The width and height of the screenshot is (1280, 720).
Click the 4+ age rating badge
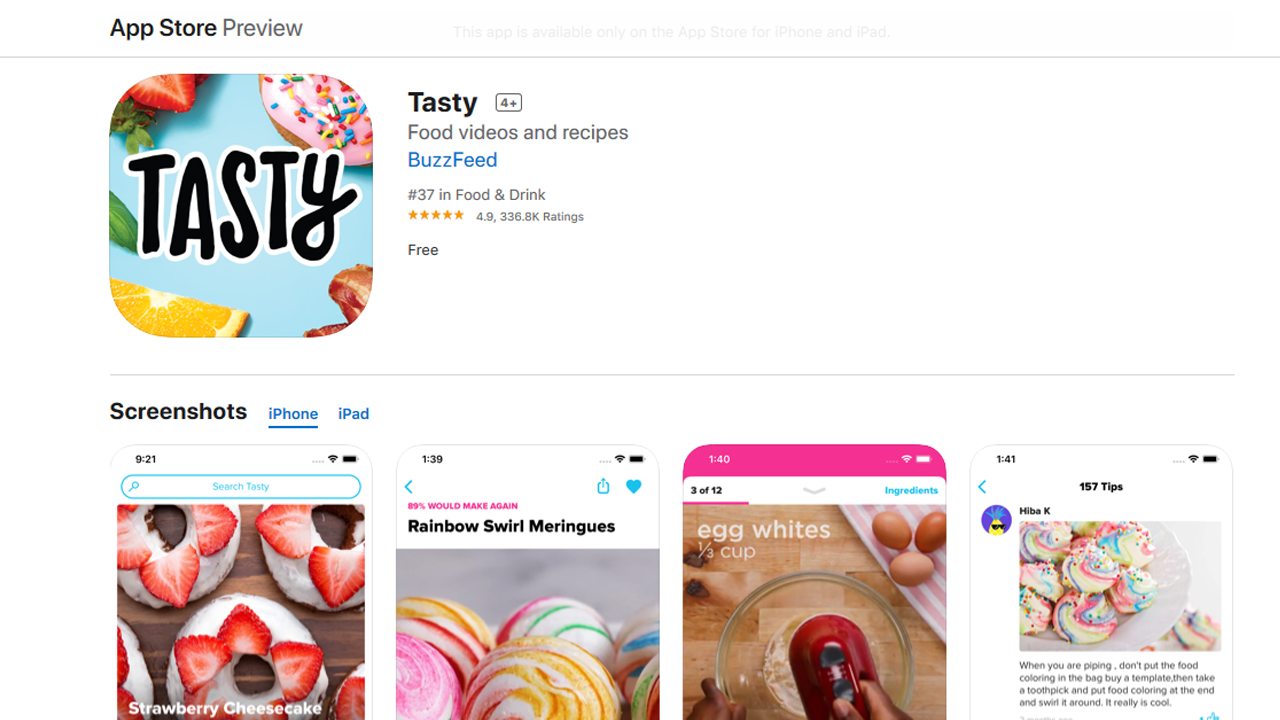coord(508,103)
